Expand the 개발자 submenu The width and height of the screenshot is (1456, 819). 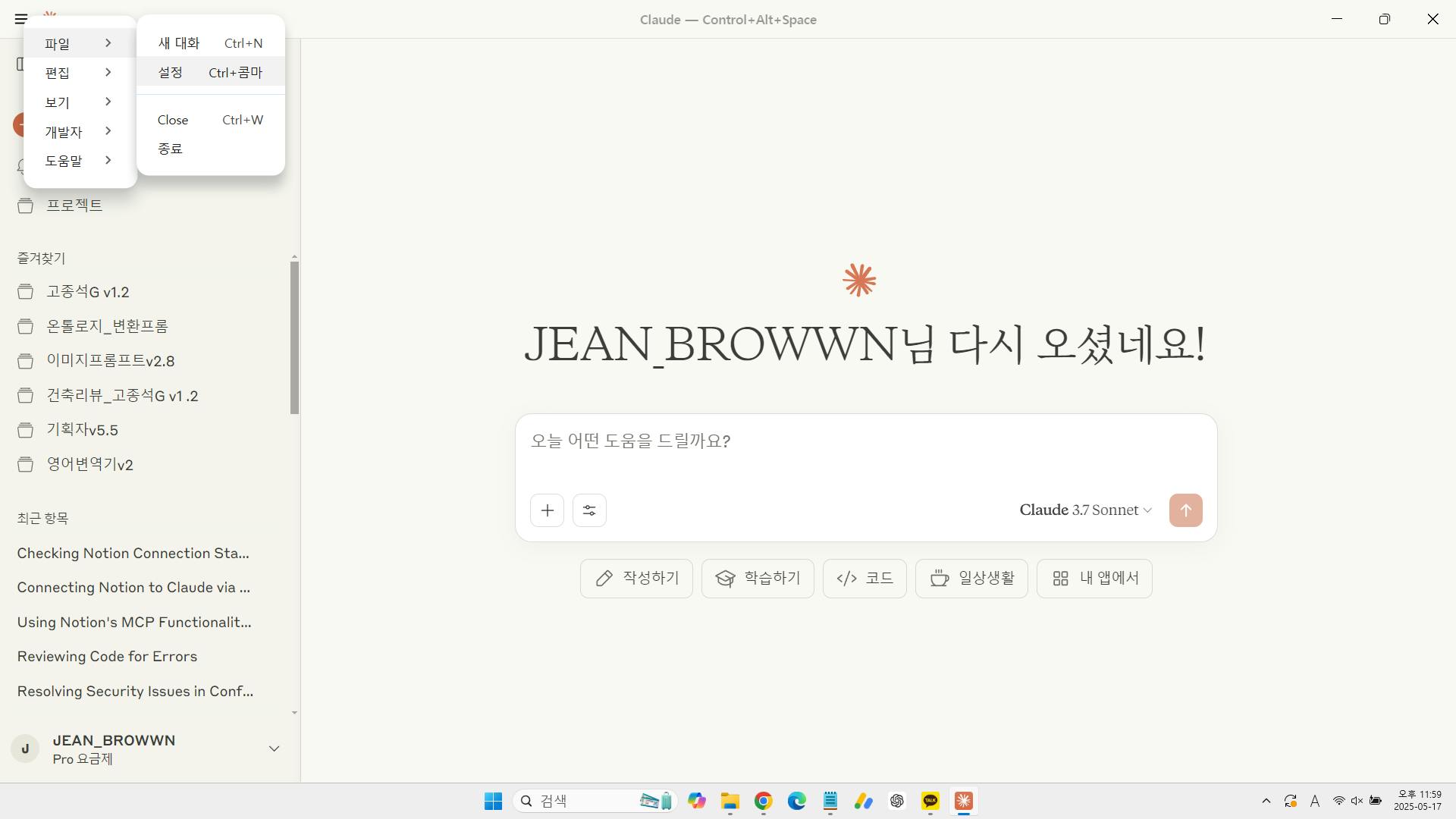[x=79, y=132]
